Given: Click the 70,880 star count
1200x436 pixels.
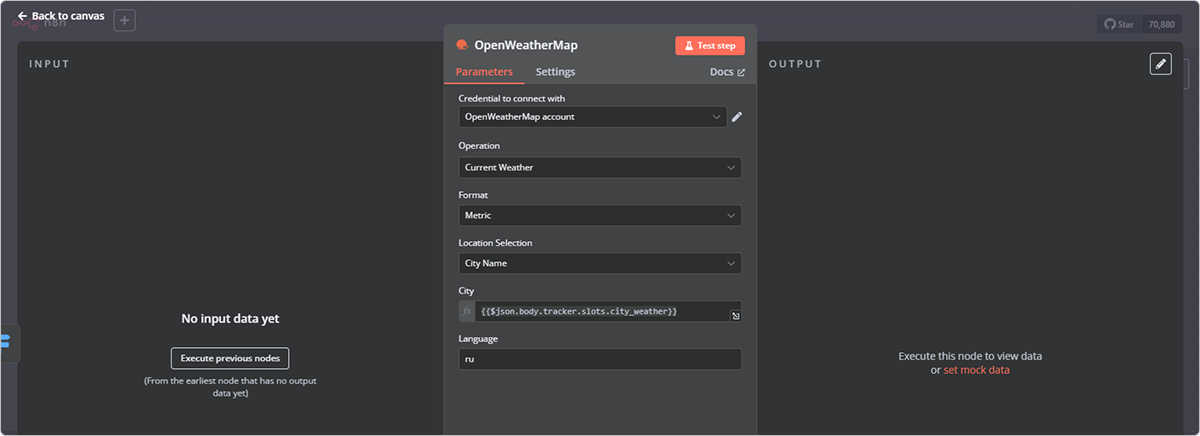Looking at the screenshot, I should pos(1160,23).
